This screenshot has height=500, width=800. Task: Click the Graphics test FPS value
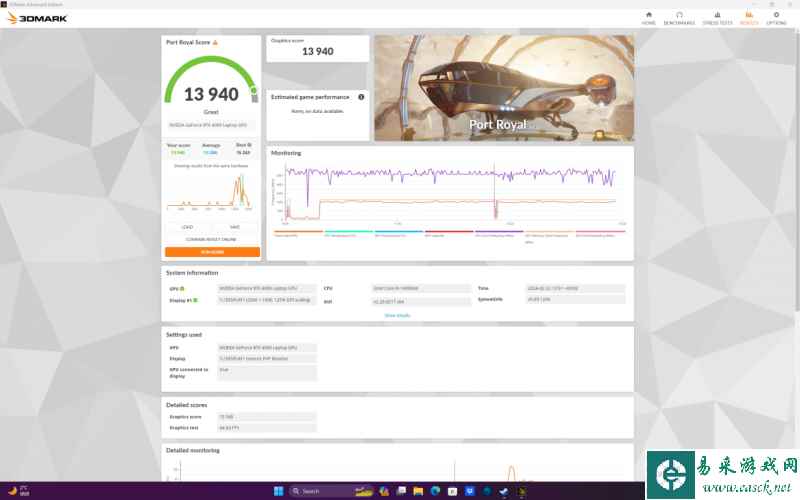[266, 428]
